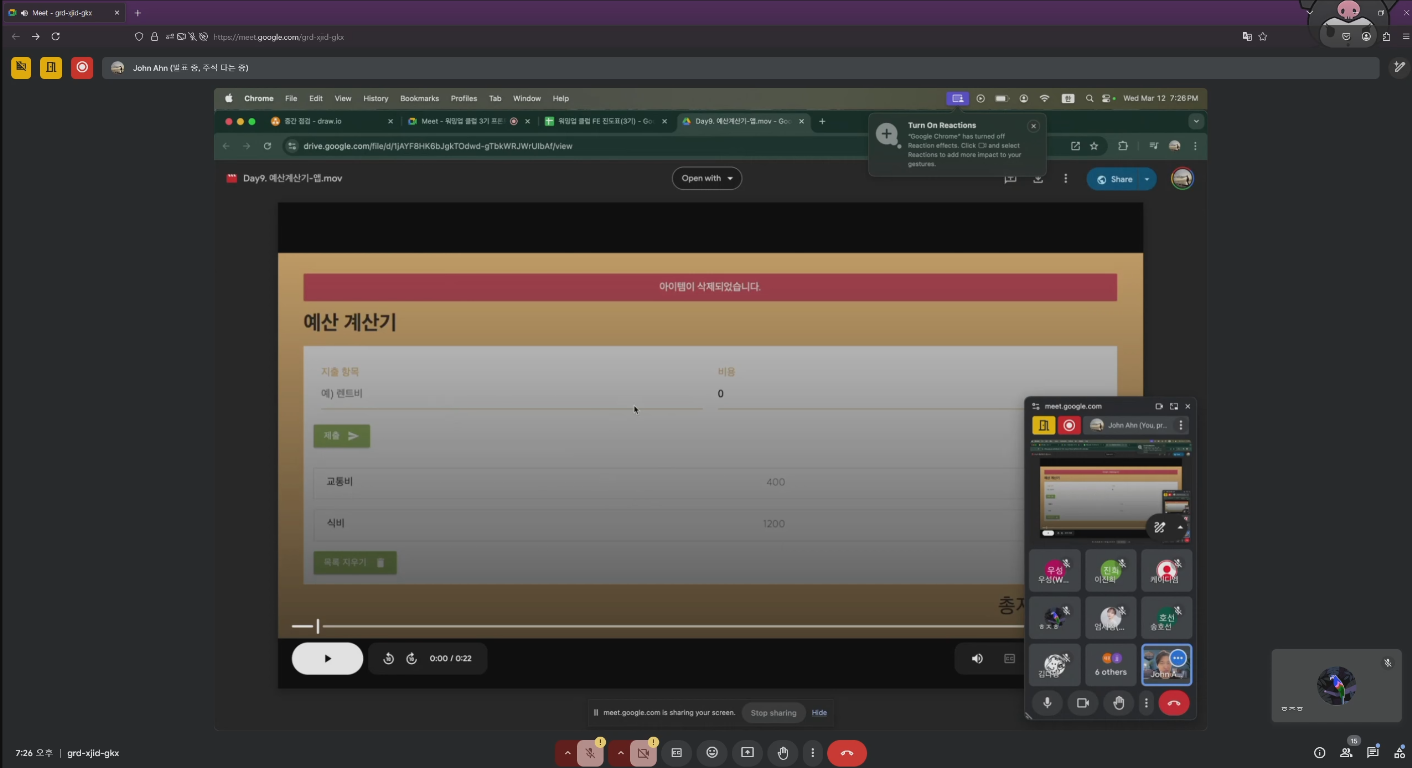Switch to the draw.io tab in shared Chrome
Screen dimensions: 1412x768
tap(333, 121)
